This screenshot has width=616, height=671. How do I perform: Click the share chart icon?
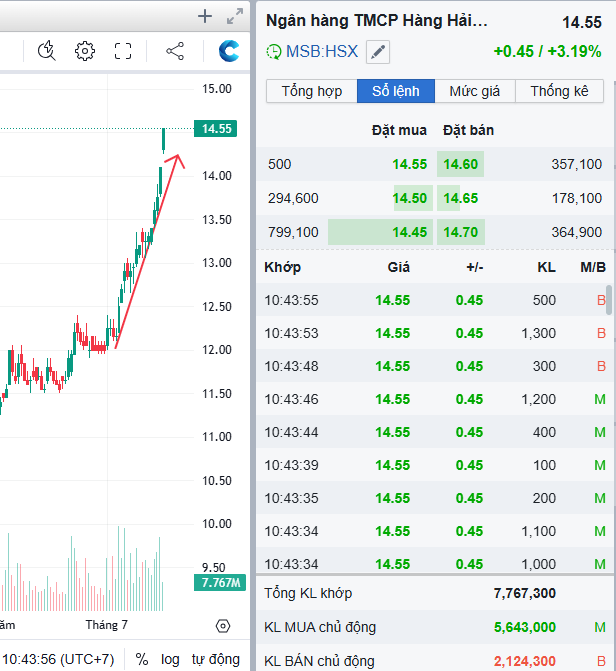pos(174,51)
